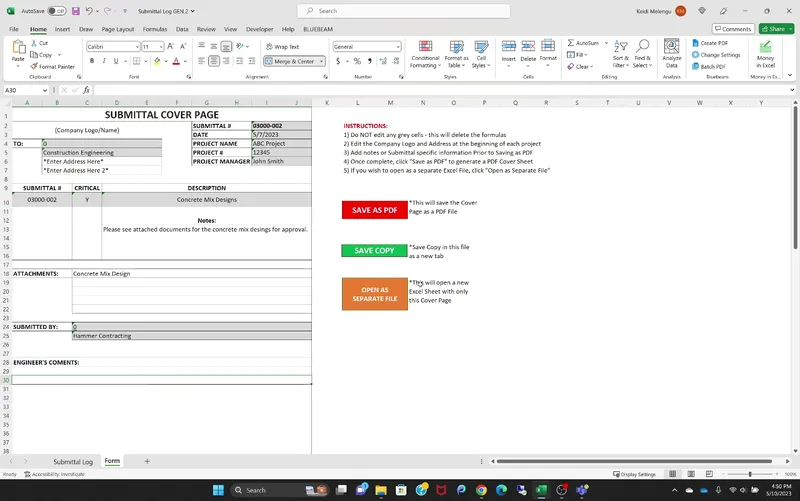
Task: Increase the font size
Action: (x=171, y=46)
